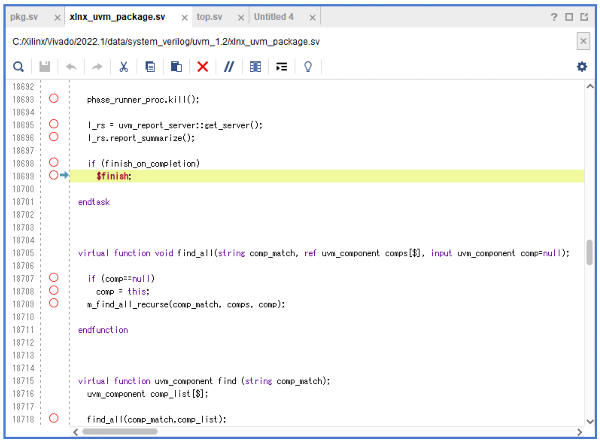Click the Cut scissors icon

[x=124, y=67]
